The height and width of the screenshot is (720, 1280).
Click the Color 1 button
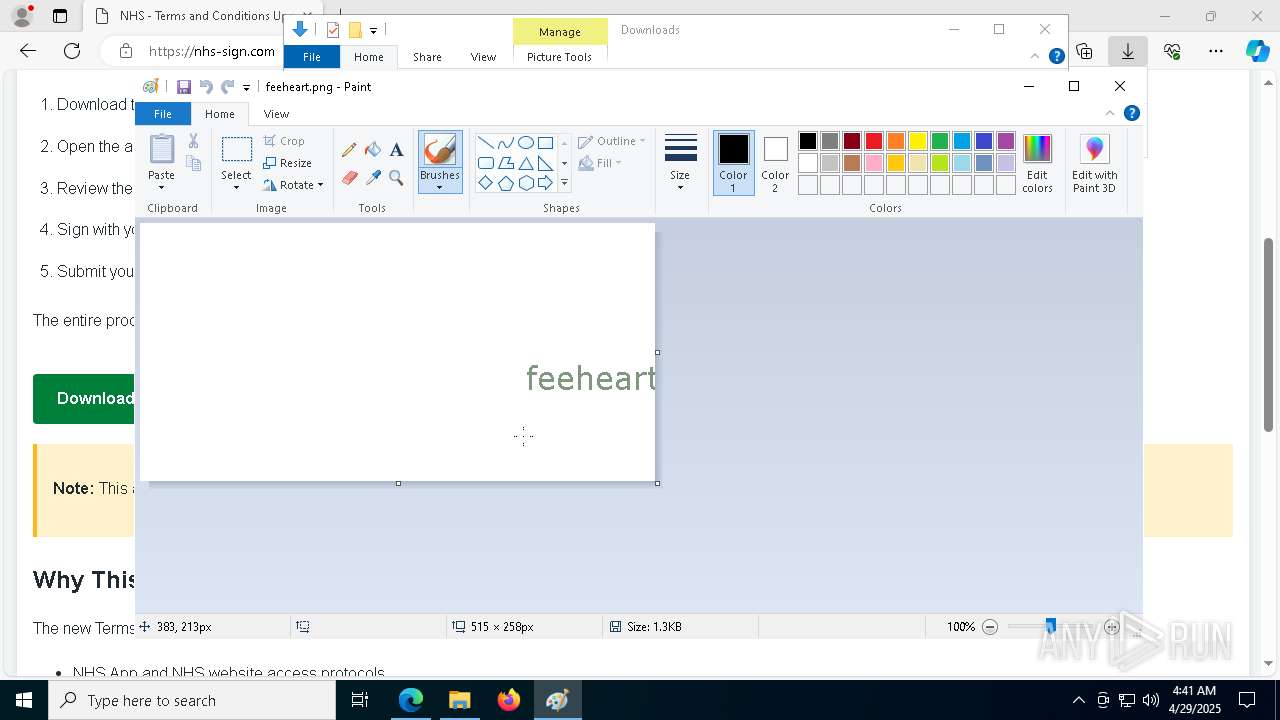click(733, 164)
